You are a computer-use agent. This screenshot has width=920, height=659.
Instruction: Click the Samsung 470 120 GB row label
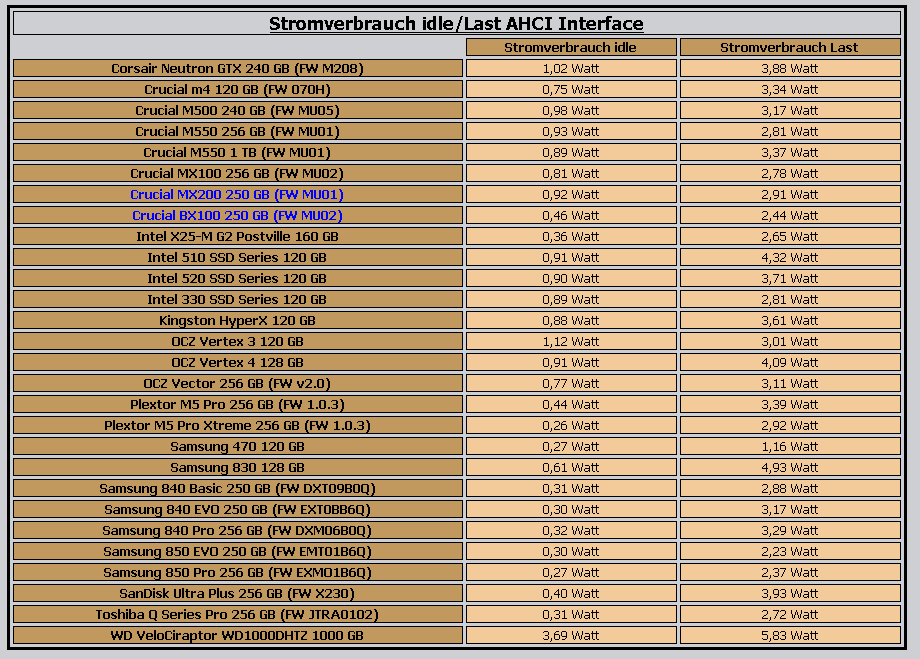[237, 446]
